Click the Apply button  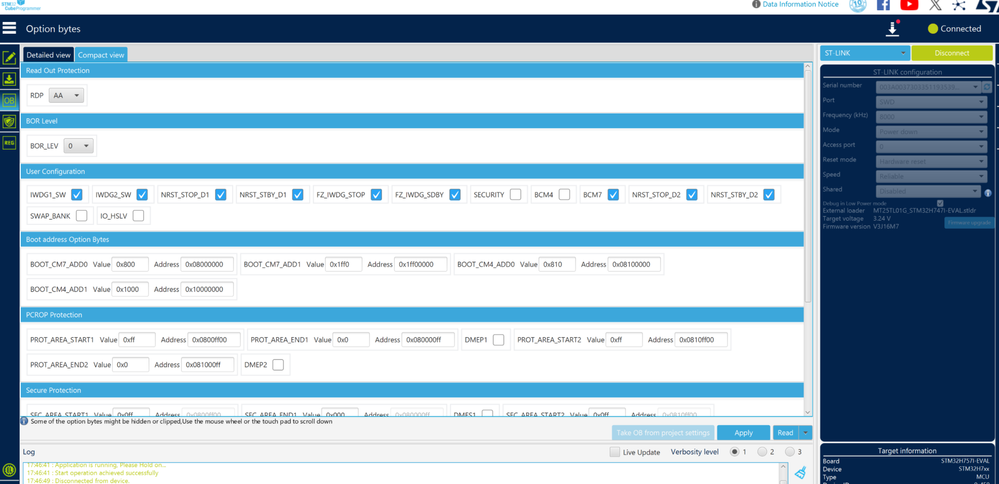[743, 432]
